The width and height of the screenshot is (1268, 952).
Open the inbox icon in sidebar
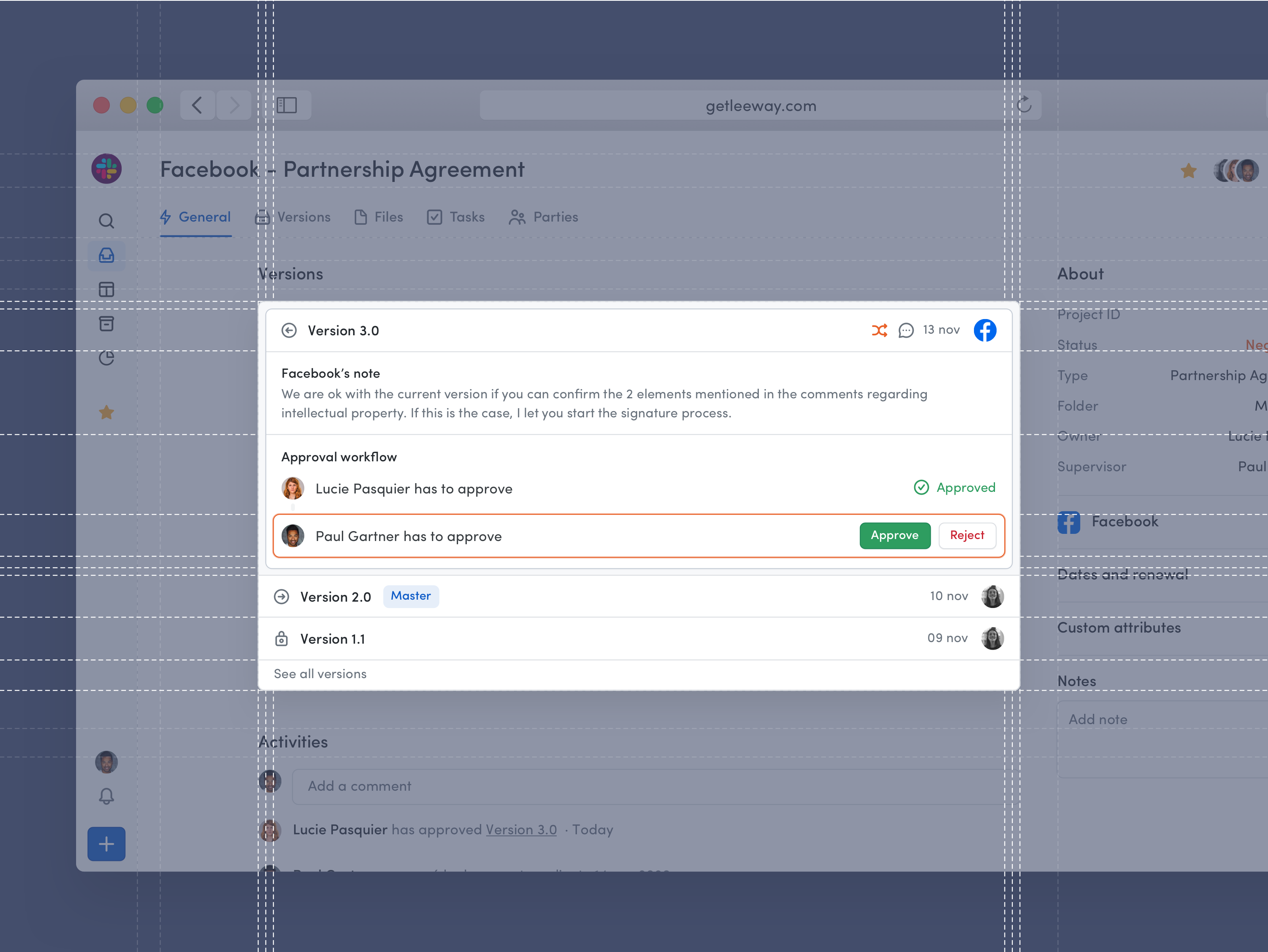106,255
